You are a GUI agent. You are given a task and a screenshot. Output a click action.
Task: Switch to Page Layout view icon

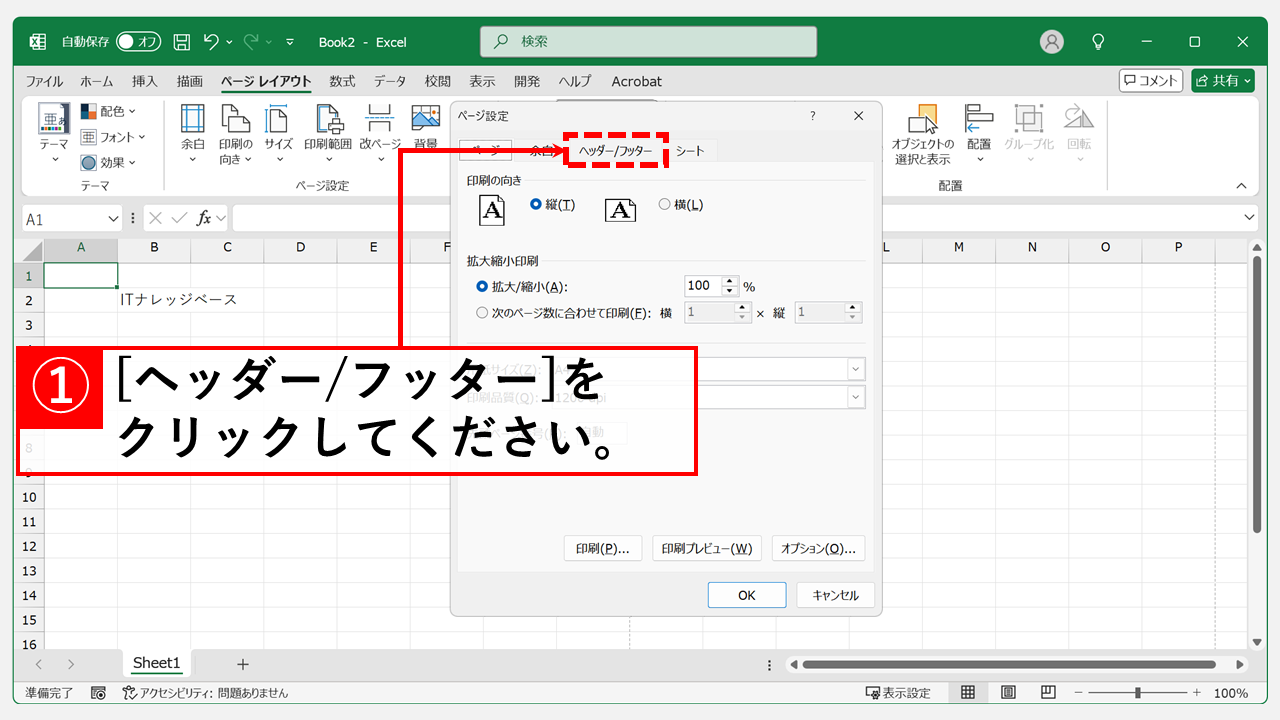coord(1008,692)
